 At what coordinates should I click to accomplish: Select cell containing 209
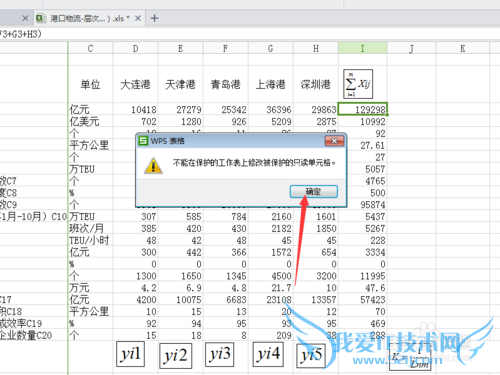pos(270,335)
